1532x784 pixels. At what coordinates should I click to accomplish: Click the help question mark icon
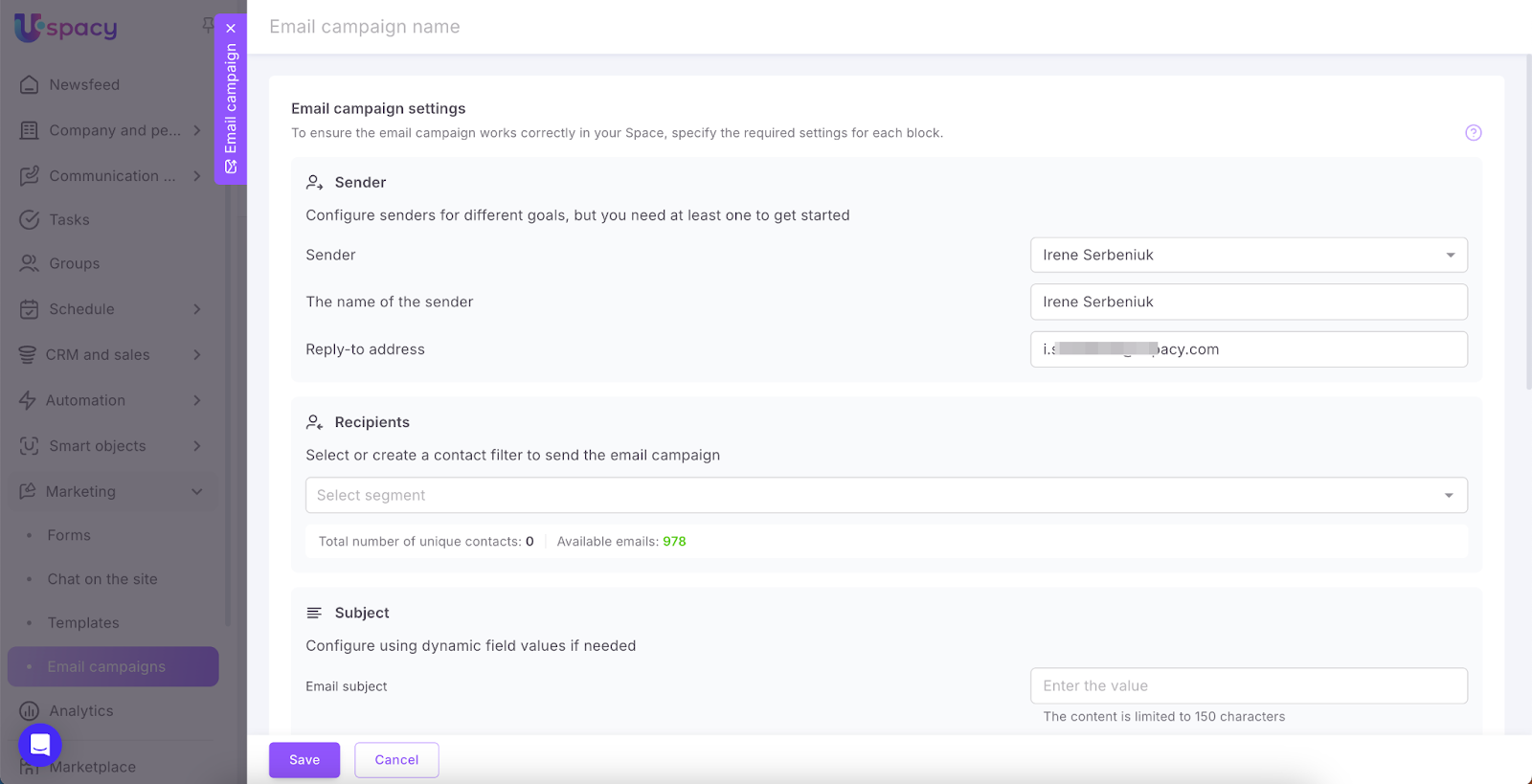[x=1473, y=133]
